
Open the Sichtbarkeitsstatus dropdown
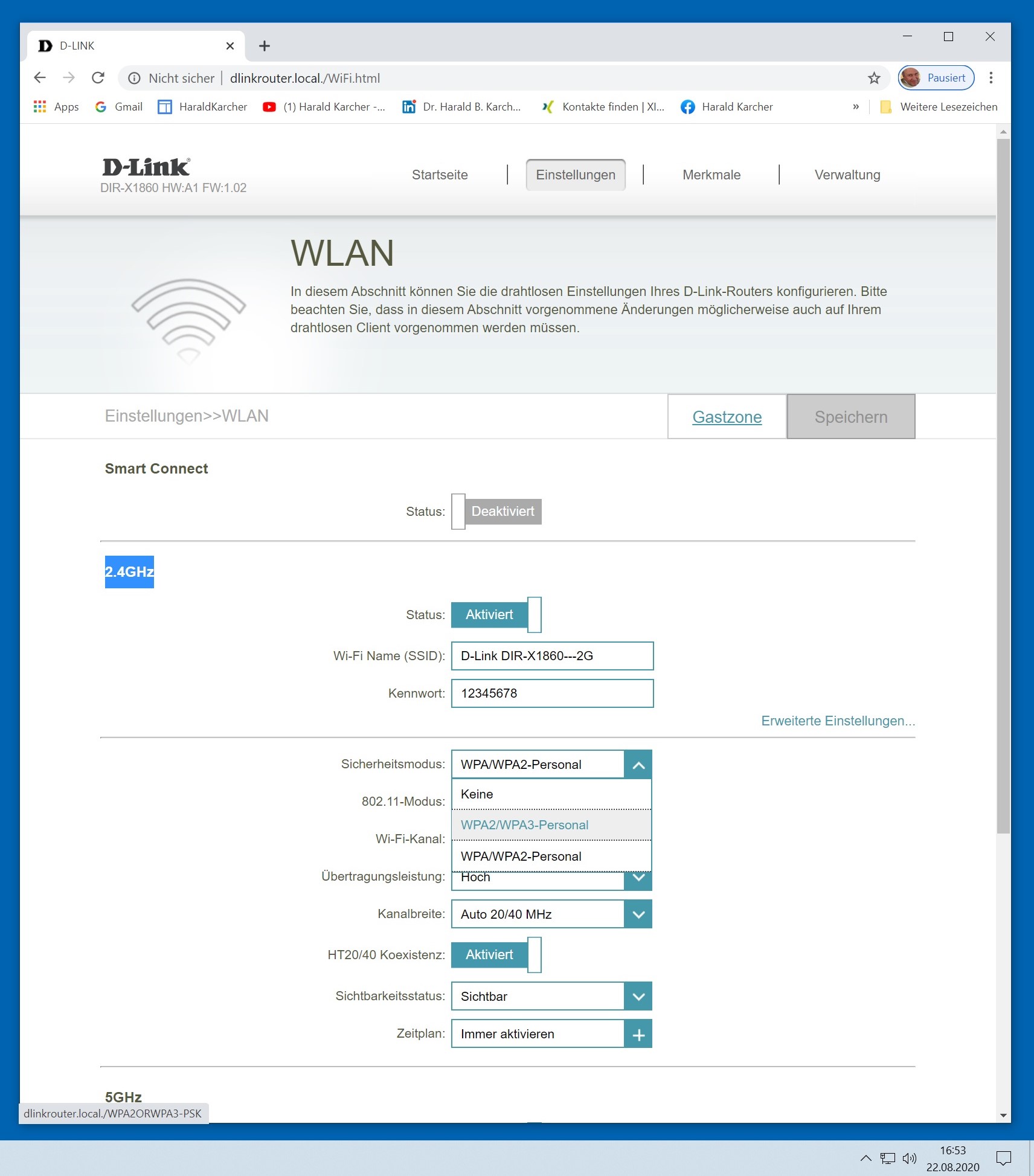[x=551, y=997]
